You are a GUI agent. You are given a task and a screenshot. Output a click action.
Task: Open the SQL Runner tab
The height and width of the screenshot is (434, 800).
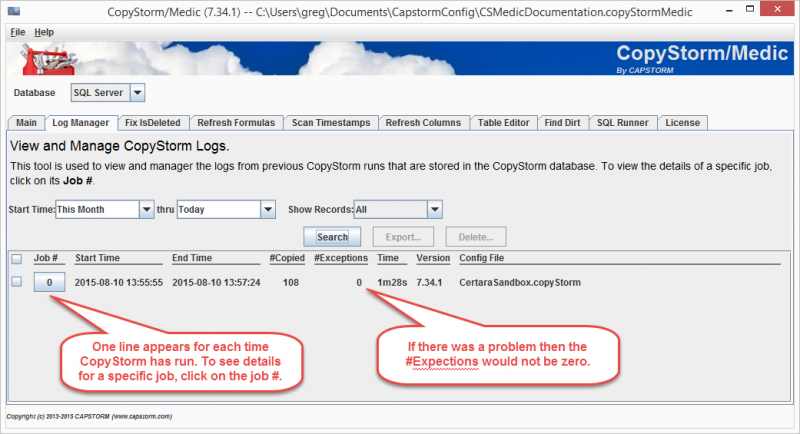pos(622,123)
